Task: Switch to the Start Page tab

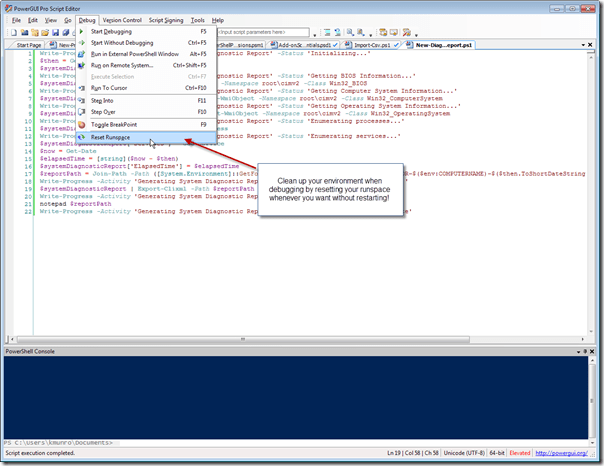Action: point(27,45)
